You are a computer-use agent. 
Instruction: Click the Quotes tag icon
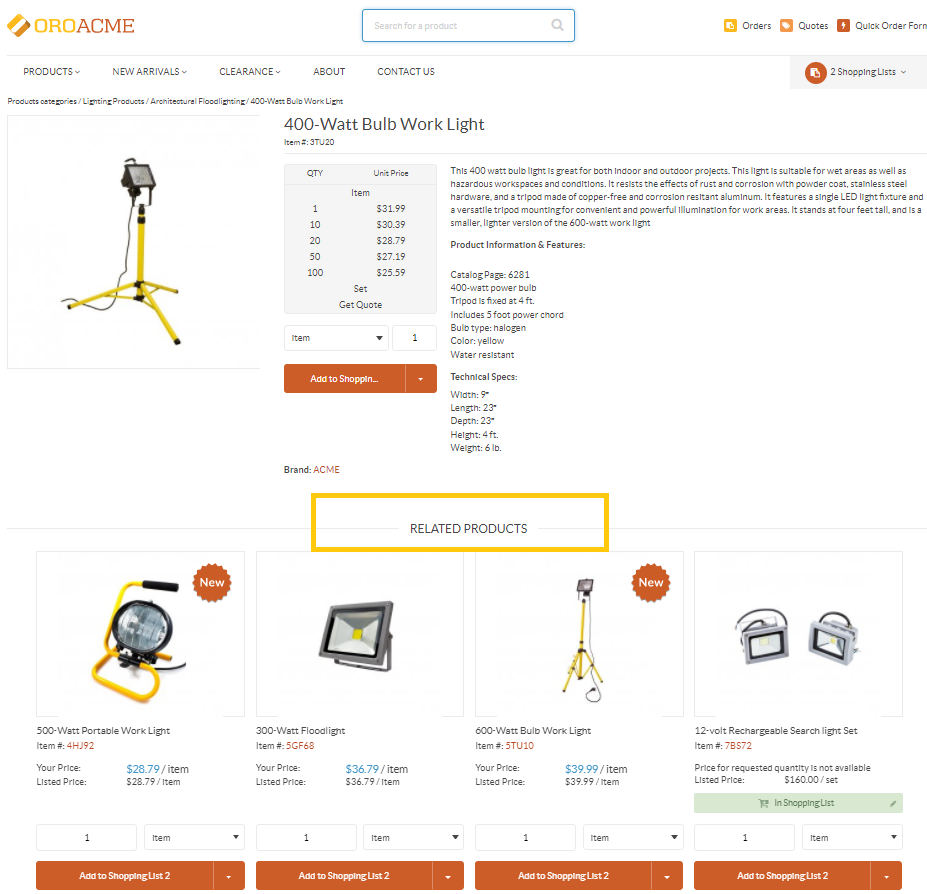(x=786, y=25)
